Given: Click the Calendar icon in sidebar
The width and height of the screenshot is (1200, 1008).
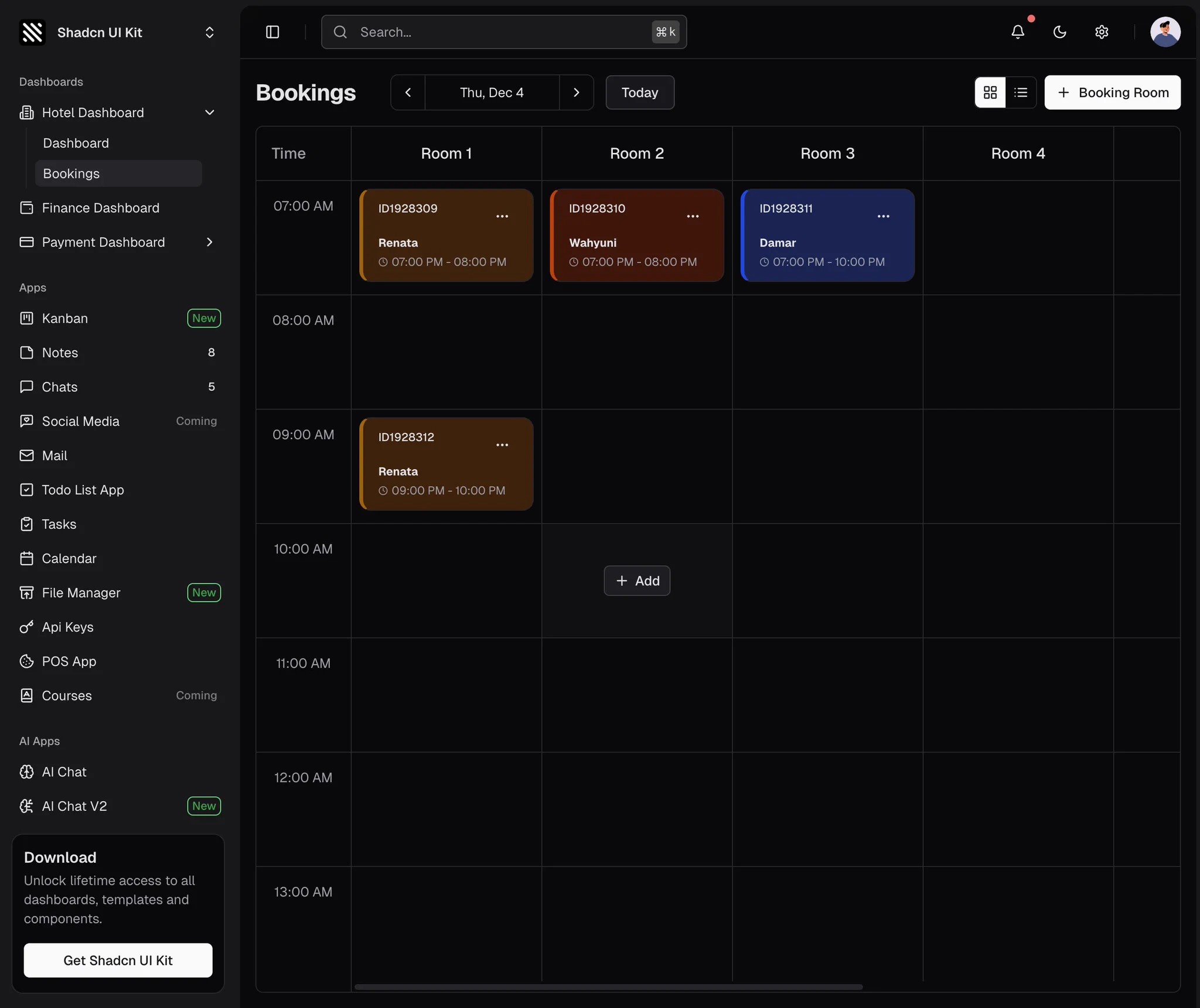Looking at the screenshot, I should pos(26,558).
